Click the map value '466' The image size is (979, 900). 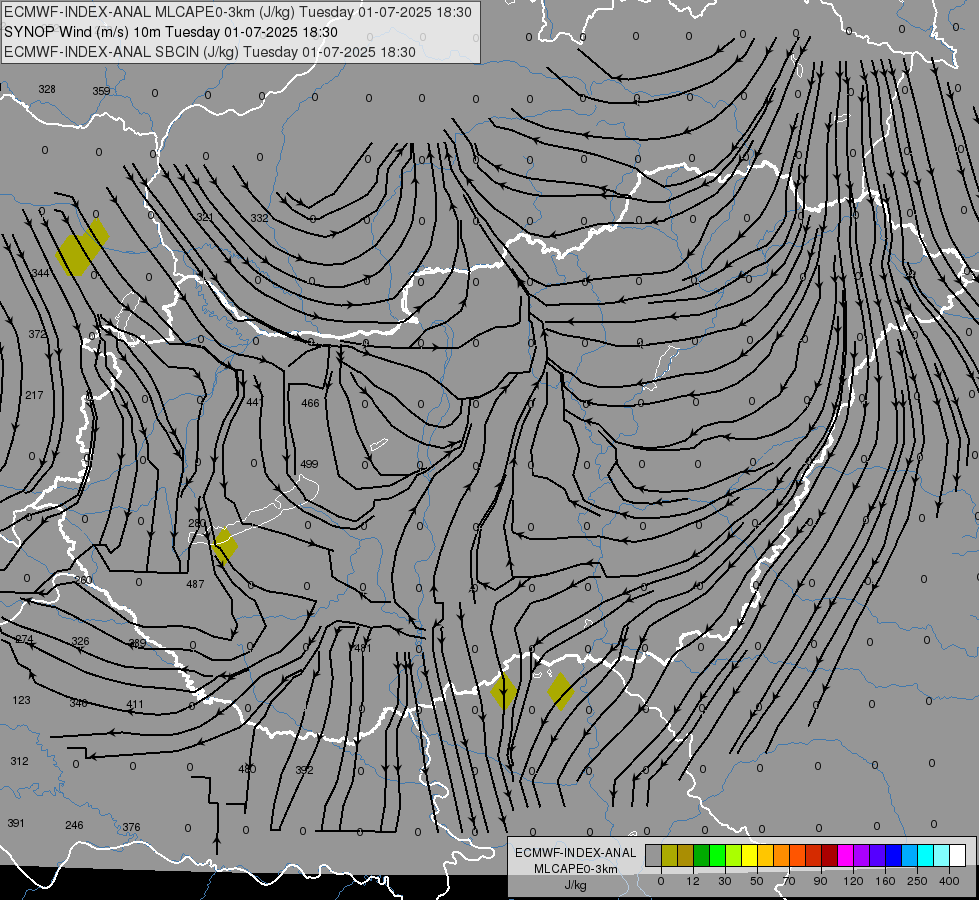click(310, 403)
